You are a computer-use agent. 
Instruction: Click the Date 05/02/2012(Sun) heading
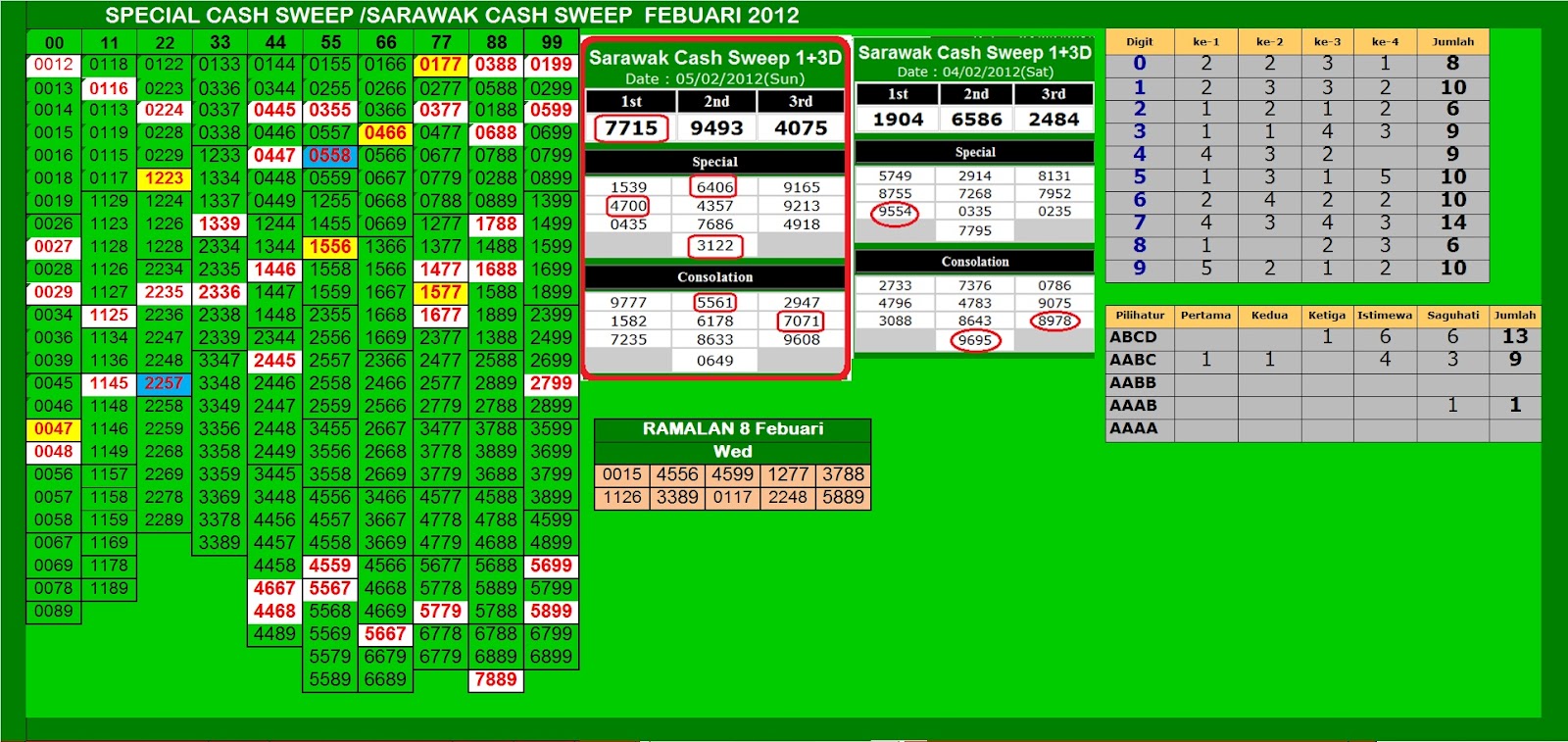click(x=715, y=78)
